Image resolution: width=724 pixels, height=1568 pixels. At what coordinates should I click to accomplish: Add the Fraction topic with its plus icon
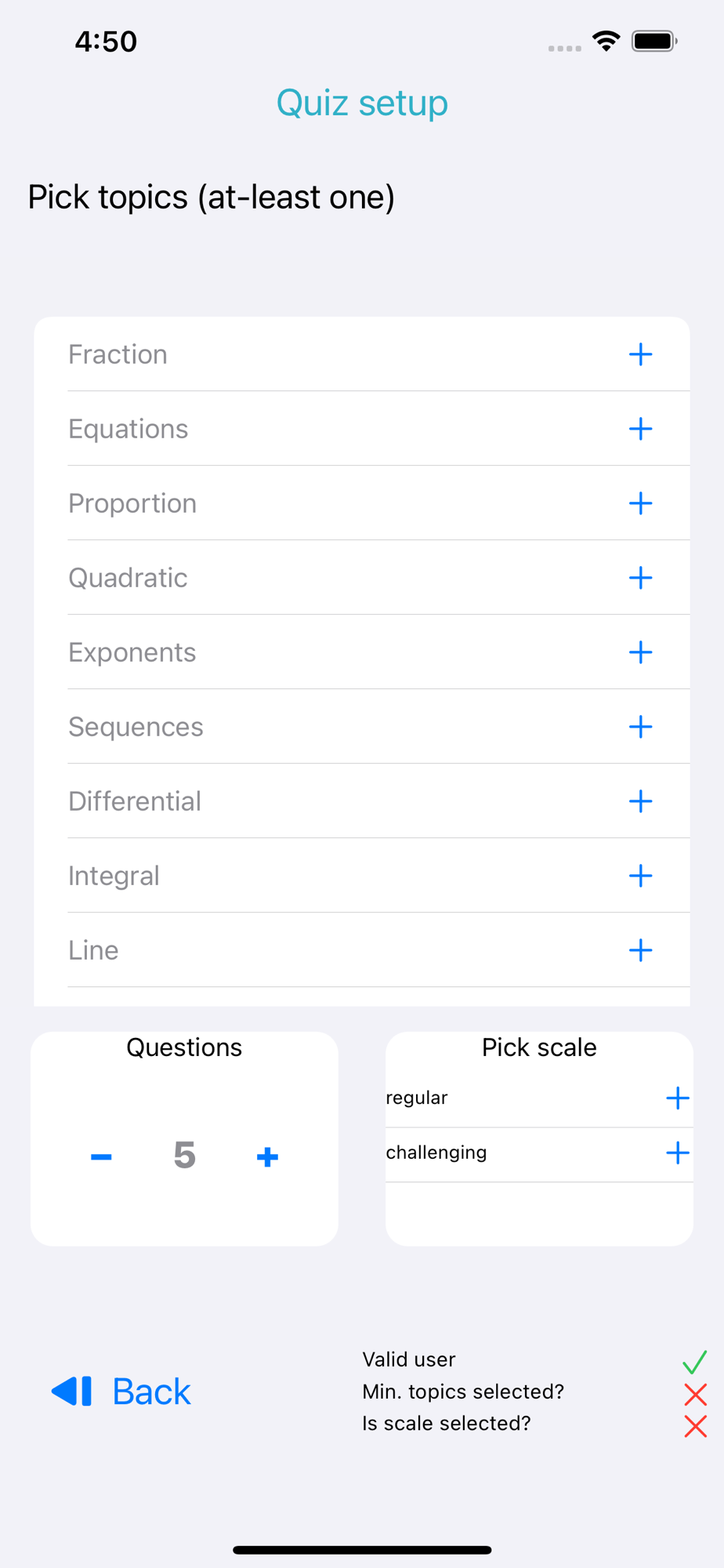point(640,354)
